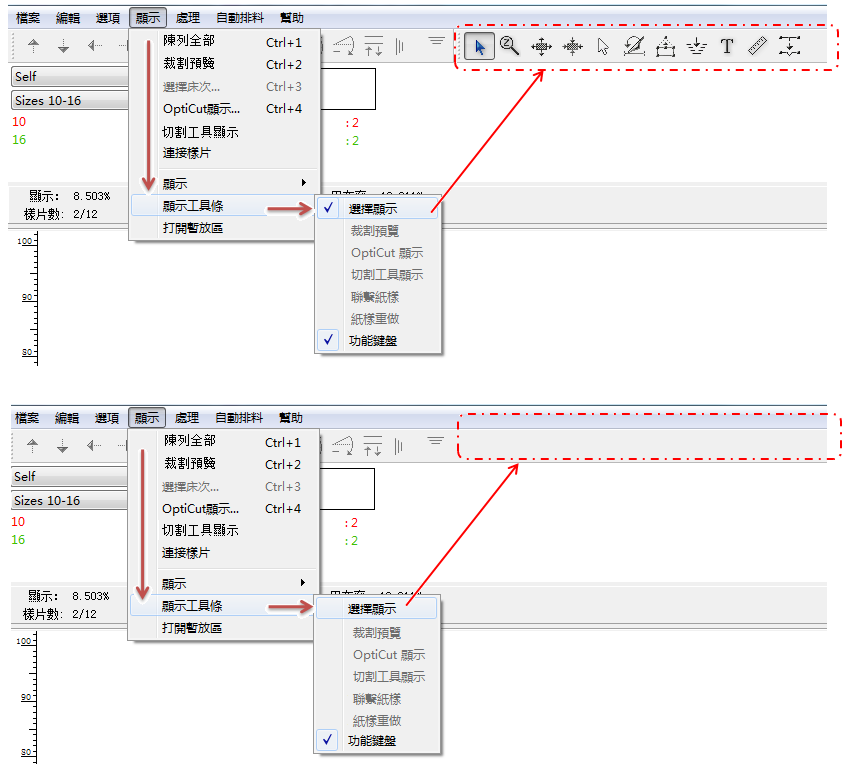Click 聯繫紙樣 in upper window submenu
854x764 pixels.
pos(377,297)
